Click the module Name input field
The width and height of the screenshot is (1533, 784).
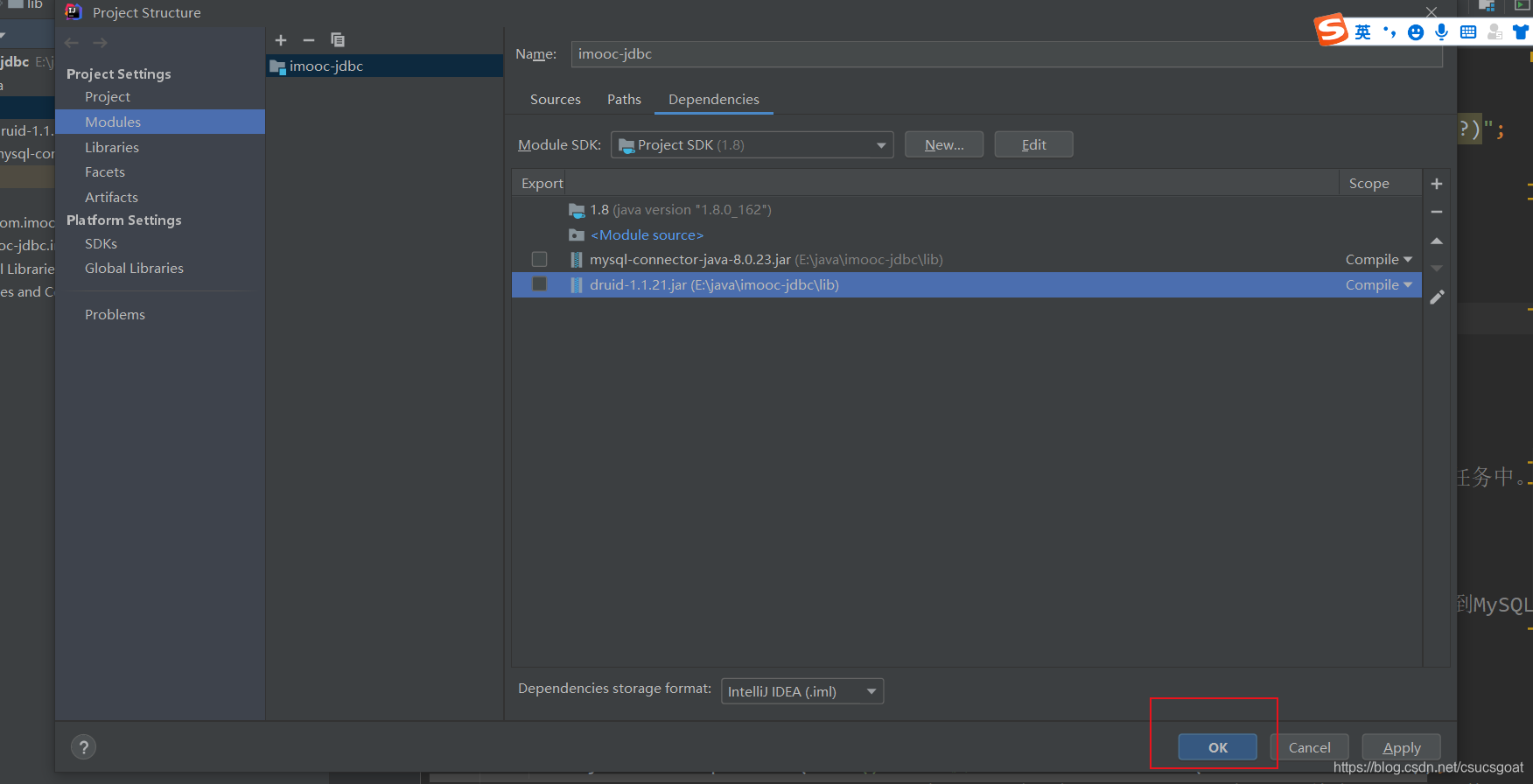click(x=1006, y=54)
